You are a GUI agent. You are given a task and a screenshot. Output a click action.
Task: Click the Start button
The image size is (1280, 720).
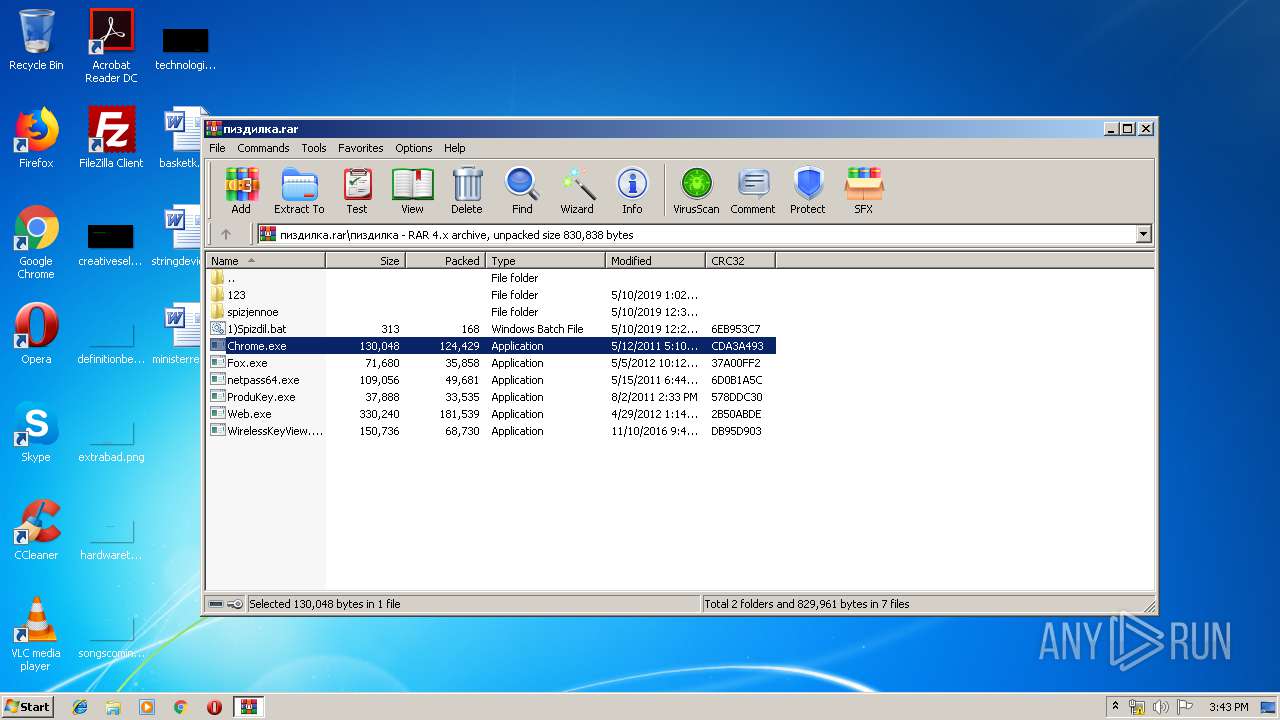point(28,706)
